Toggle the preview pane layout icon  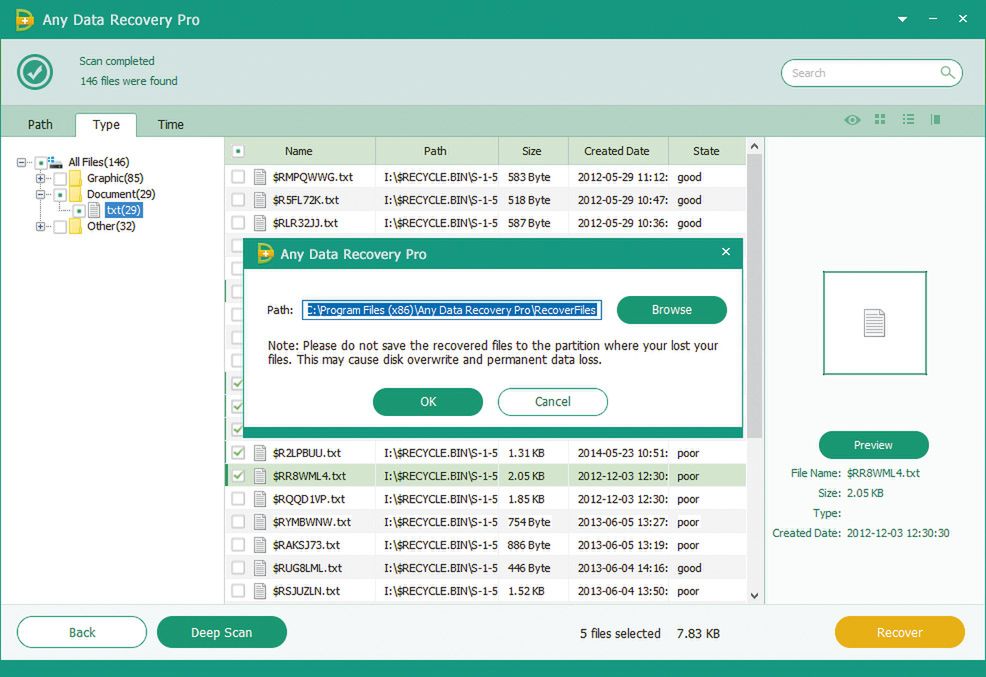pos(936,120)
